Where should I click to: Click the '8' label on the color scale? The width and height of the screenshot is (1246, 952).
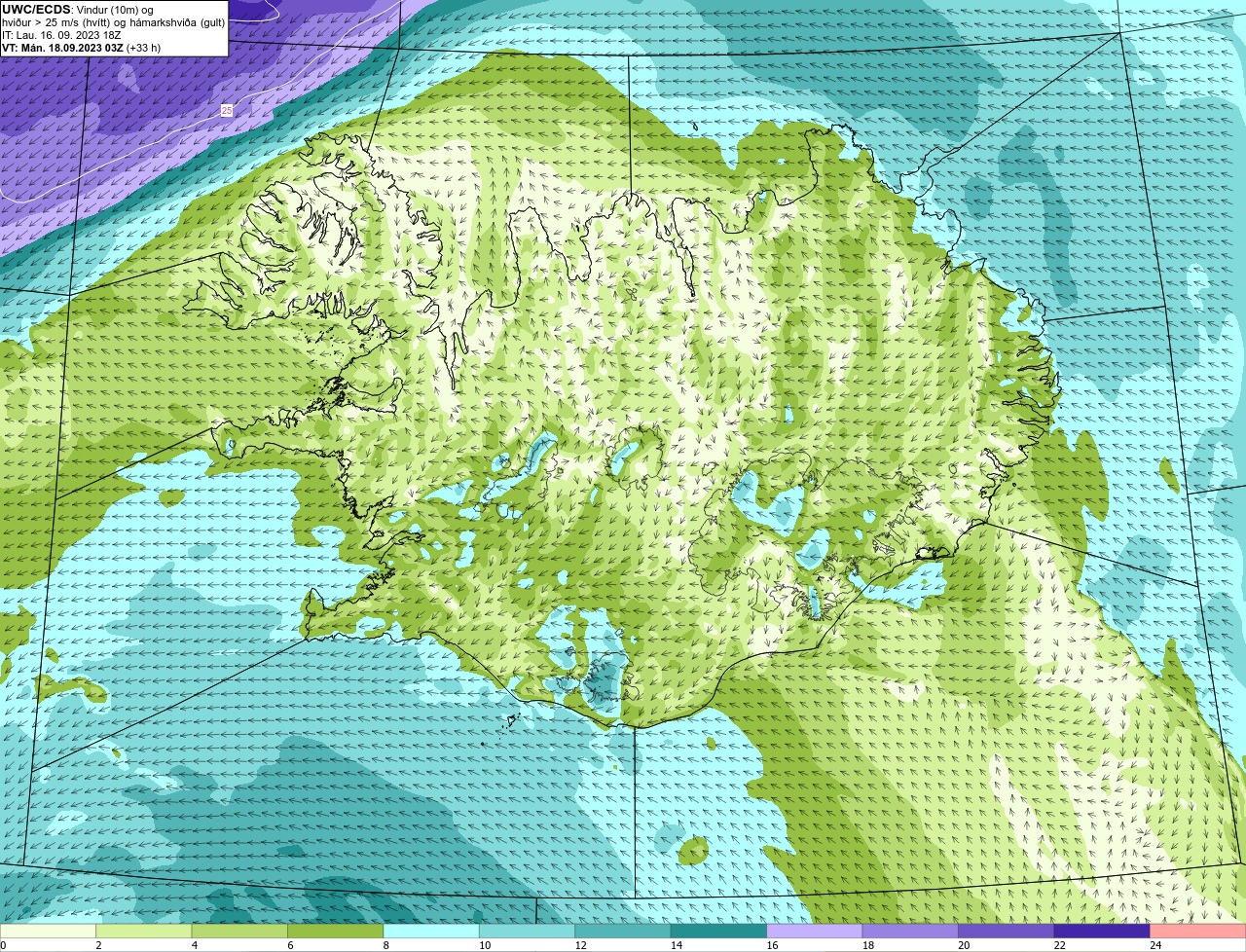tap(386, 945)
